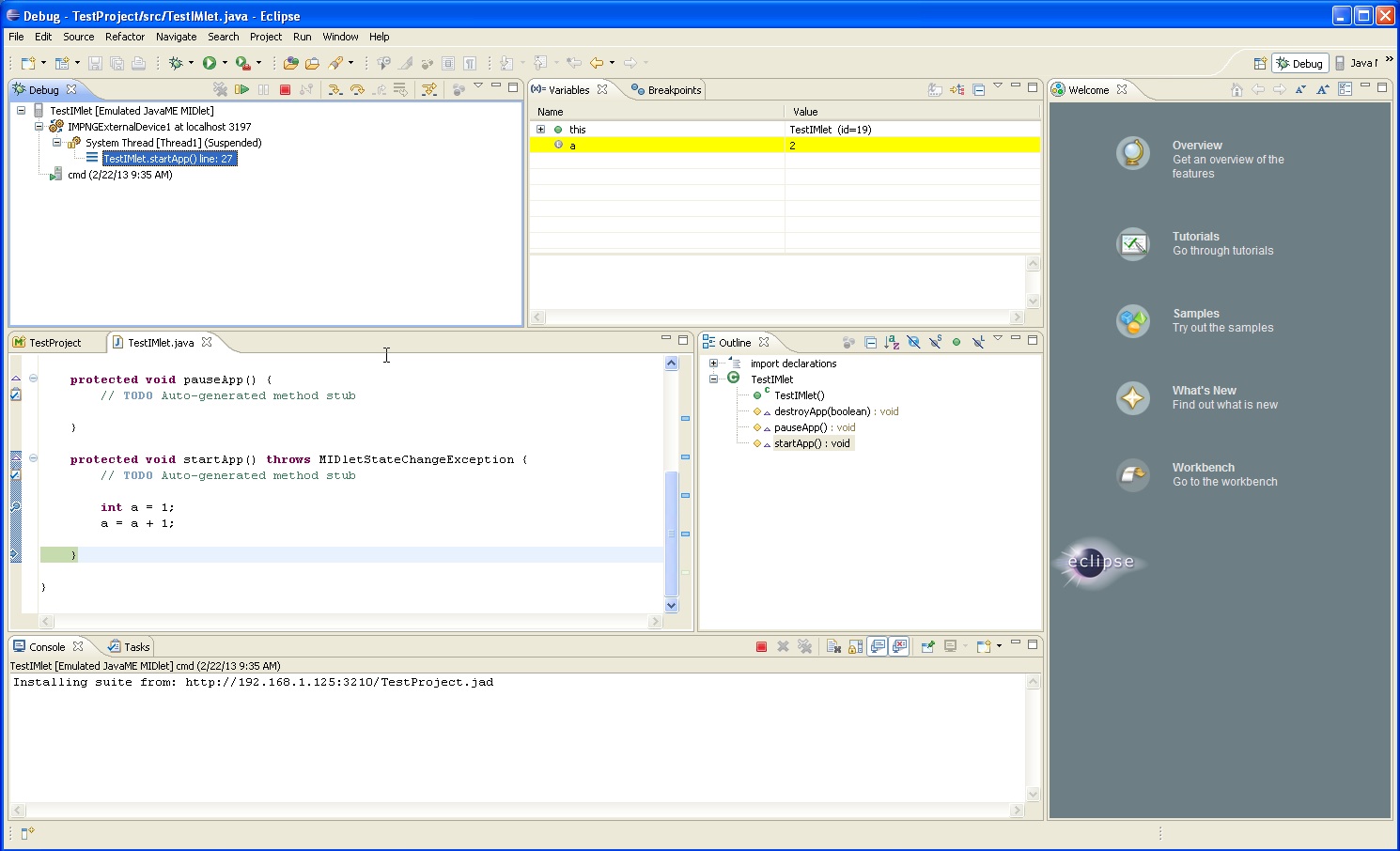Toggle Hide Static Members in Outline

pos(935,343)
